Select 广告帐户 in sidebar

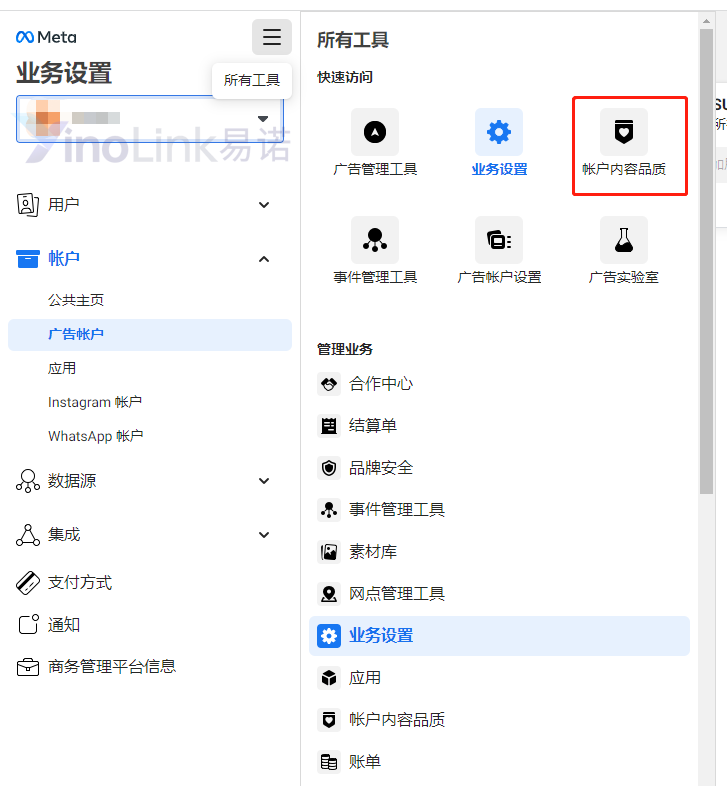[x=150, y=334]
